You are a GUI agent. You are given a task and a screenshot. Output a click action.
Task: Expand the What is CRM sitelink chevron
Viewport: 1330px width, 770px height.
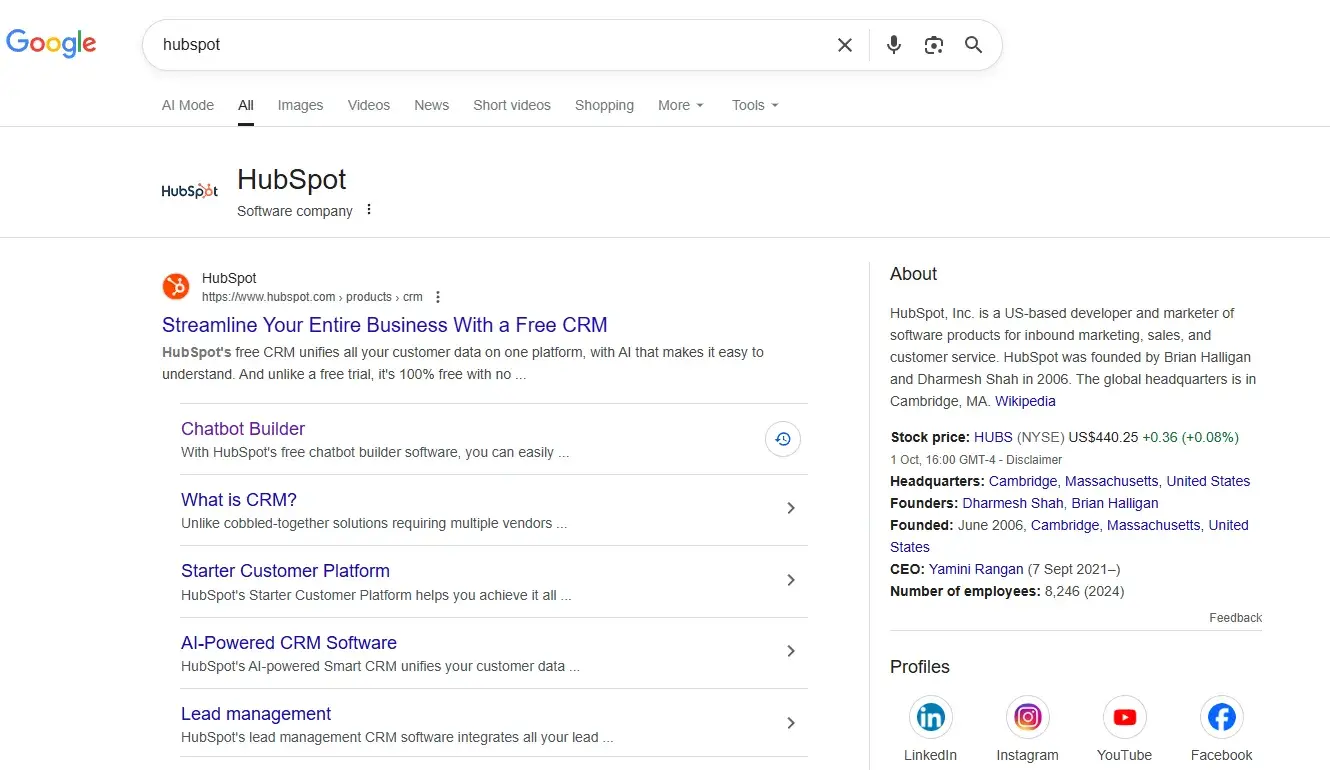tap(790, 509)
